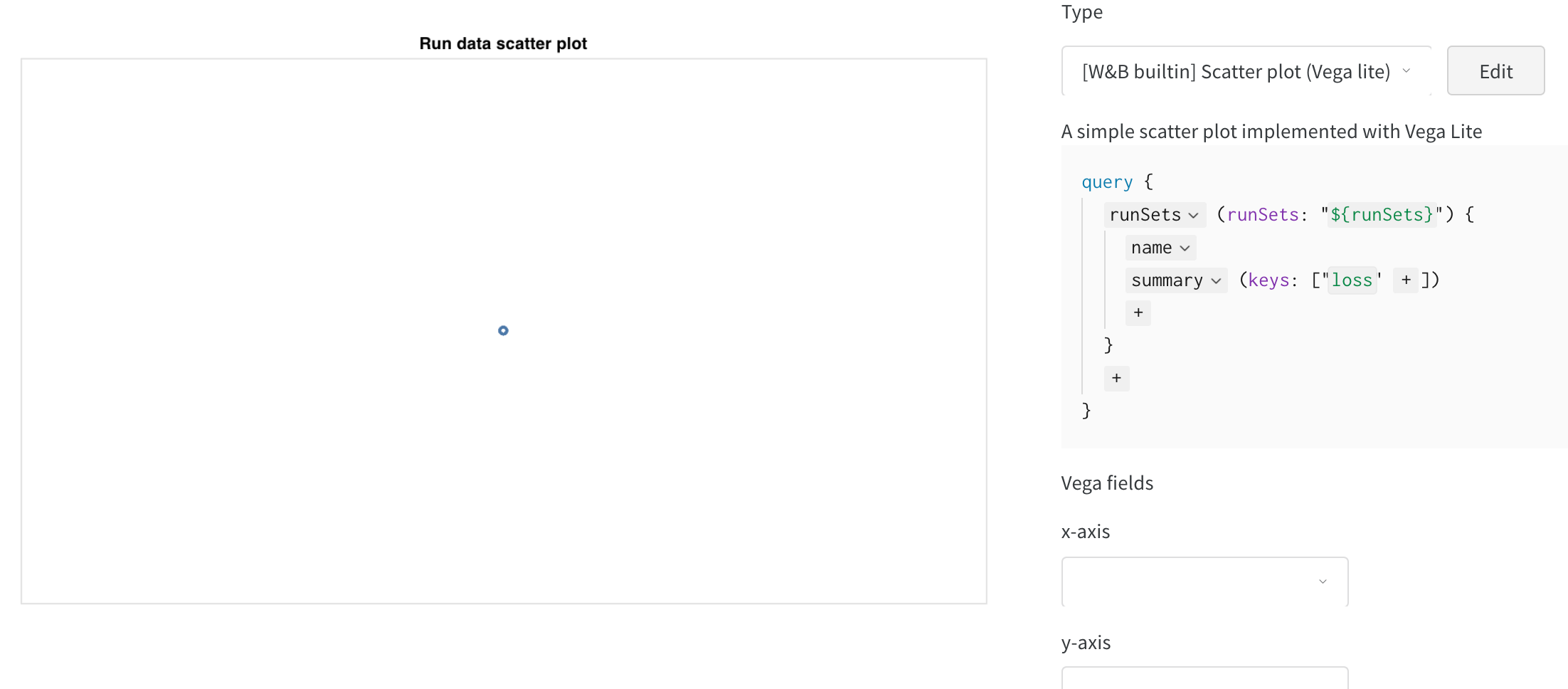Click the name field in the query
This screenshot has width=1568, height=689.
point(1151,247)
